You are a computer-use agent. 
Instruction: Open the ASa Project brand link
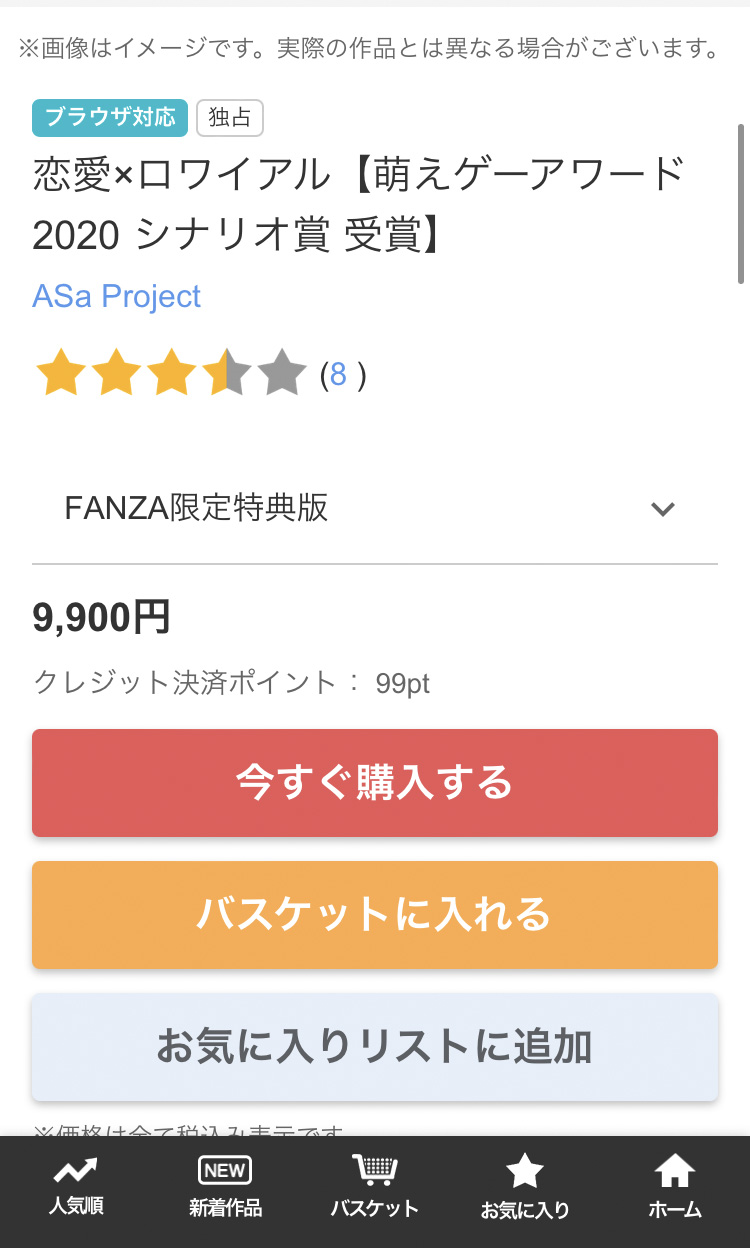[117, 296]
